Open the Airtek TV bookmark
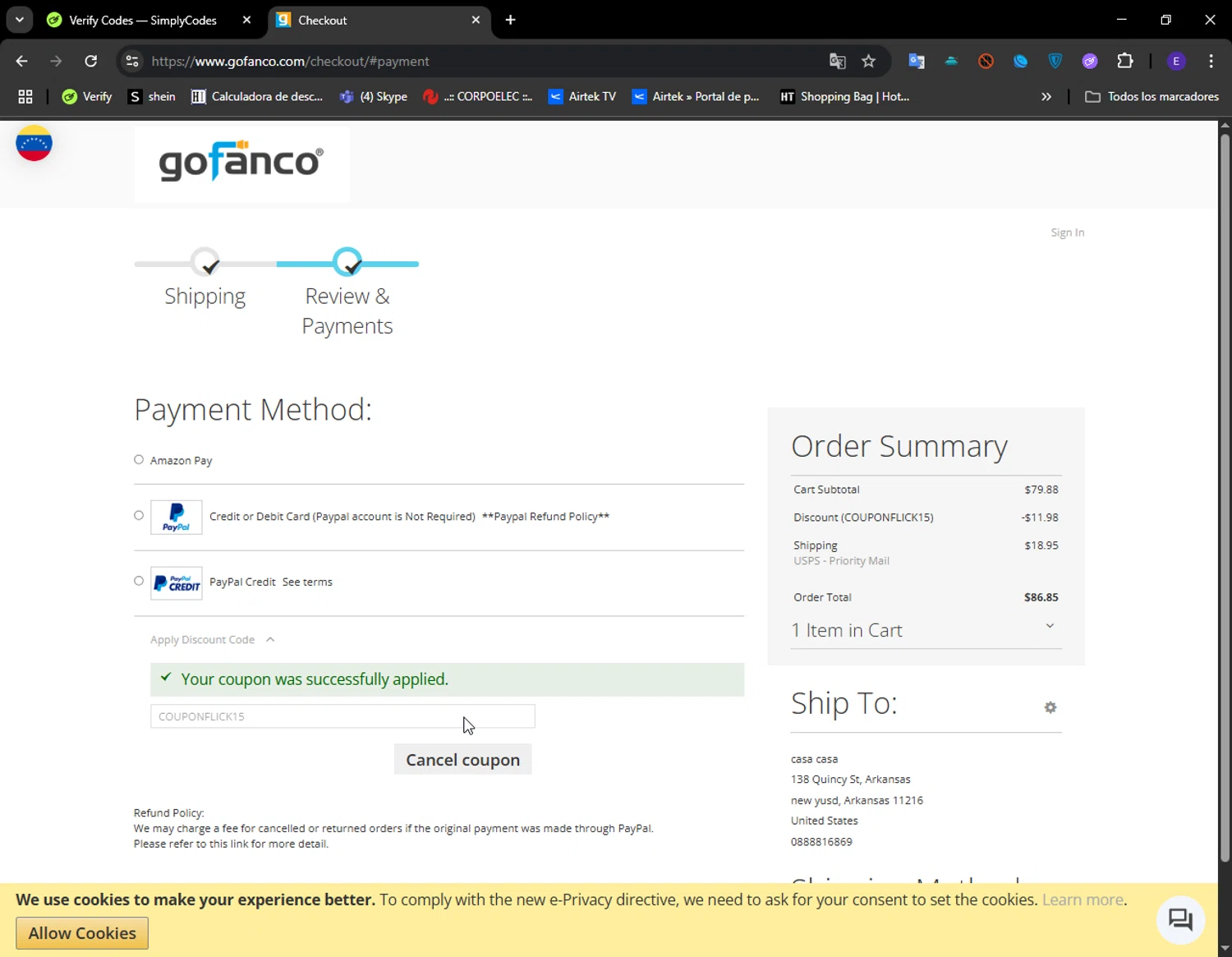 [x=582, y=96]
